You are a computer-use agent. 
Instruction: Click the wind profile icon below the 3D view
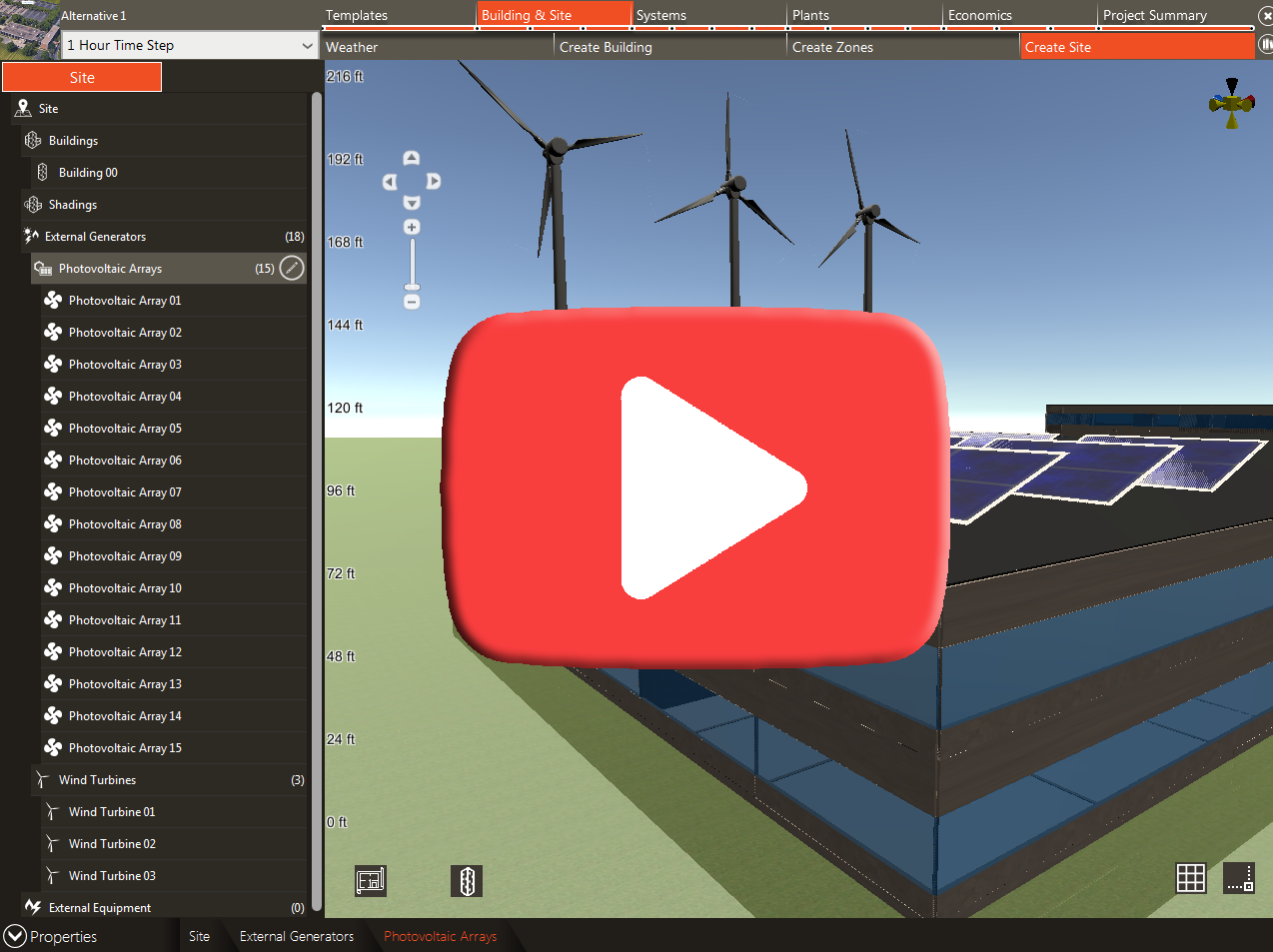coord(467,881)
